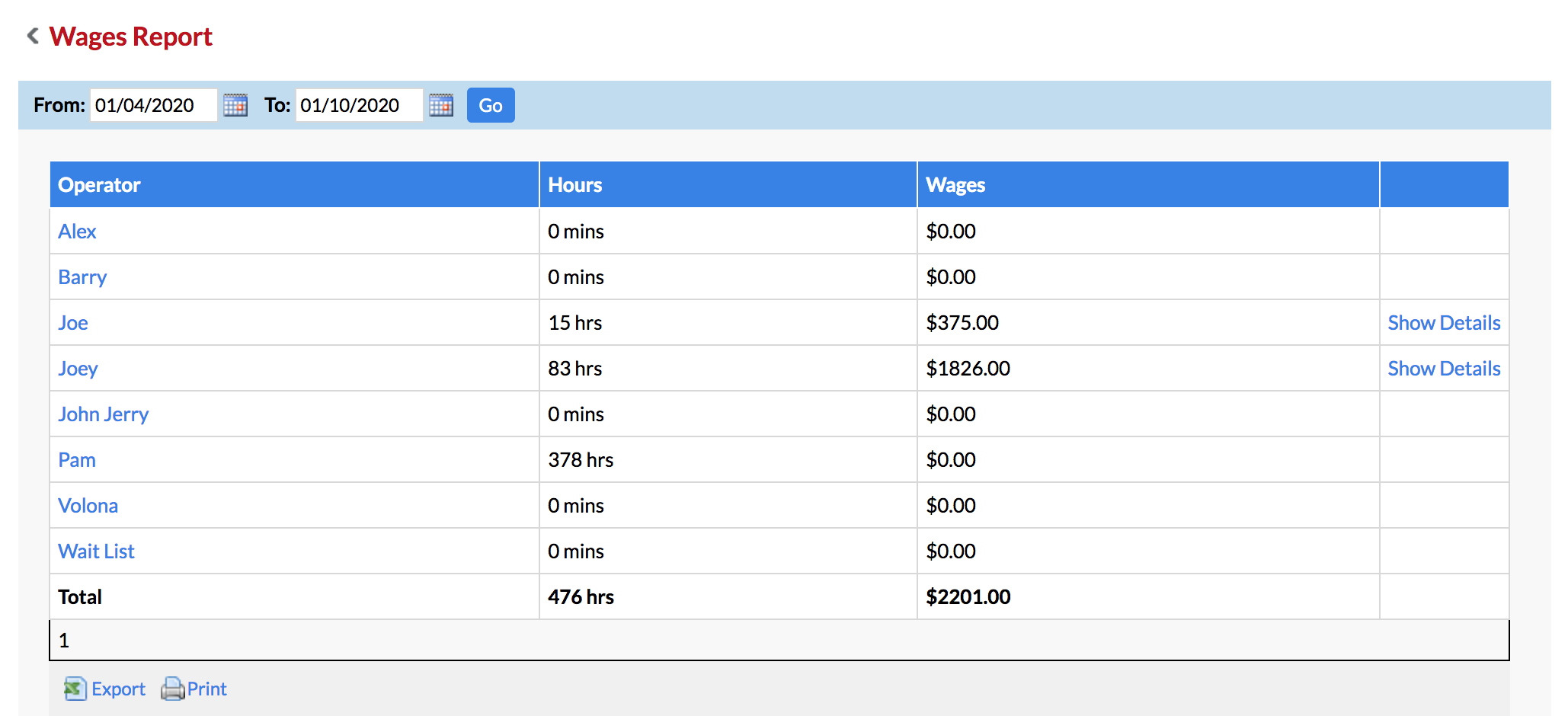The width and height of the screenshot is (1568, 716).
Task: Click the $2201.00 total wages cell
Action: [1149, 597]
